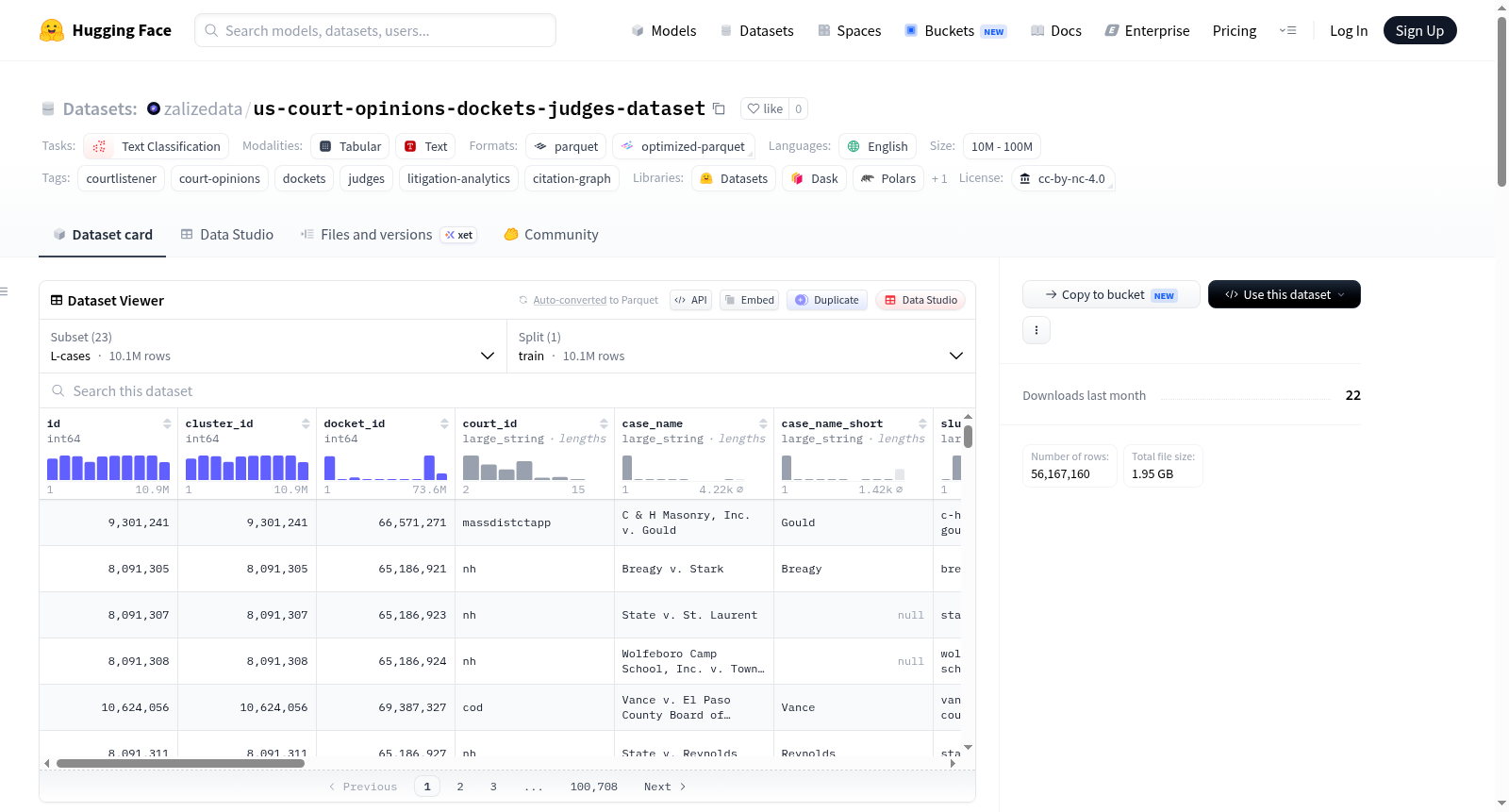Expand the Split train dropdown

click(x=740, y=346)
